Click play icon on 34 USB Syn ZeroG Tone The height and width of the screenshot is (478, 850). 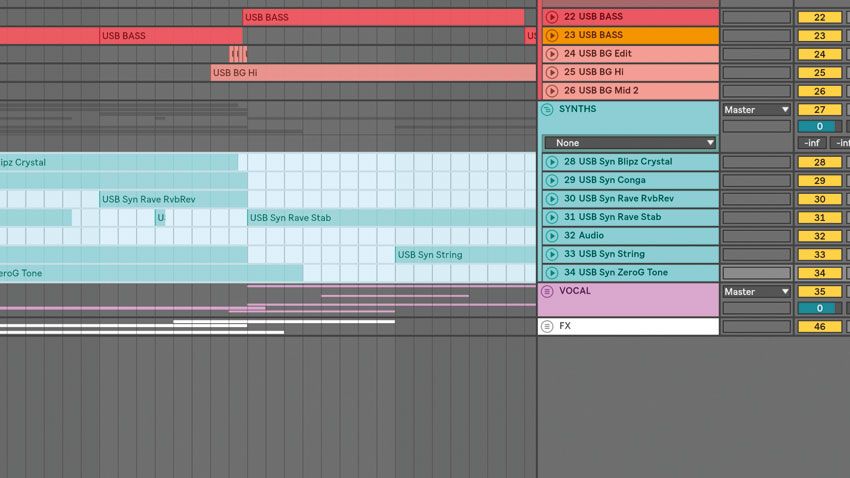[x=551, y=273]
